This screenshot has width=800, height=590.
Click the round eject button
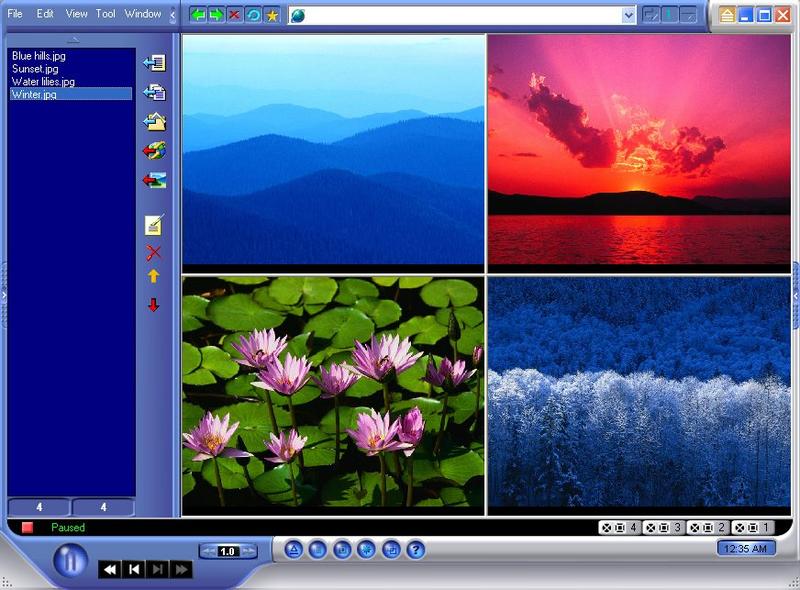(x=293, y=550)
